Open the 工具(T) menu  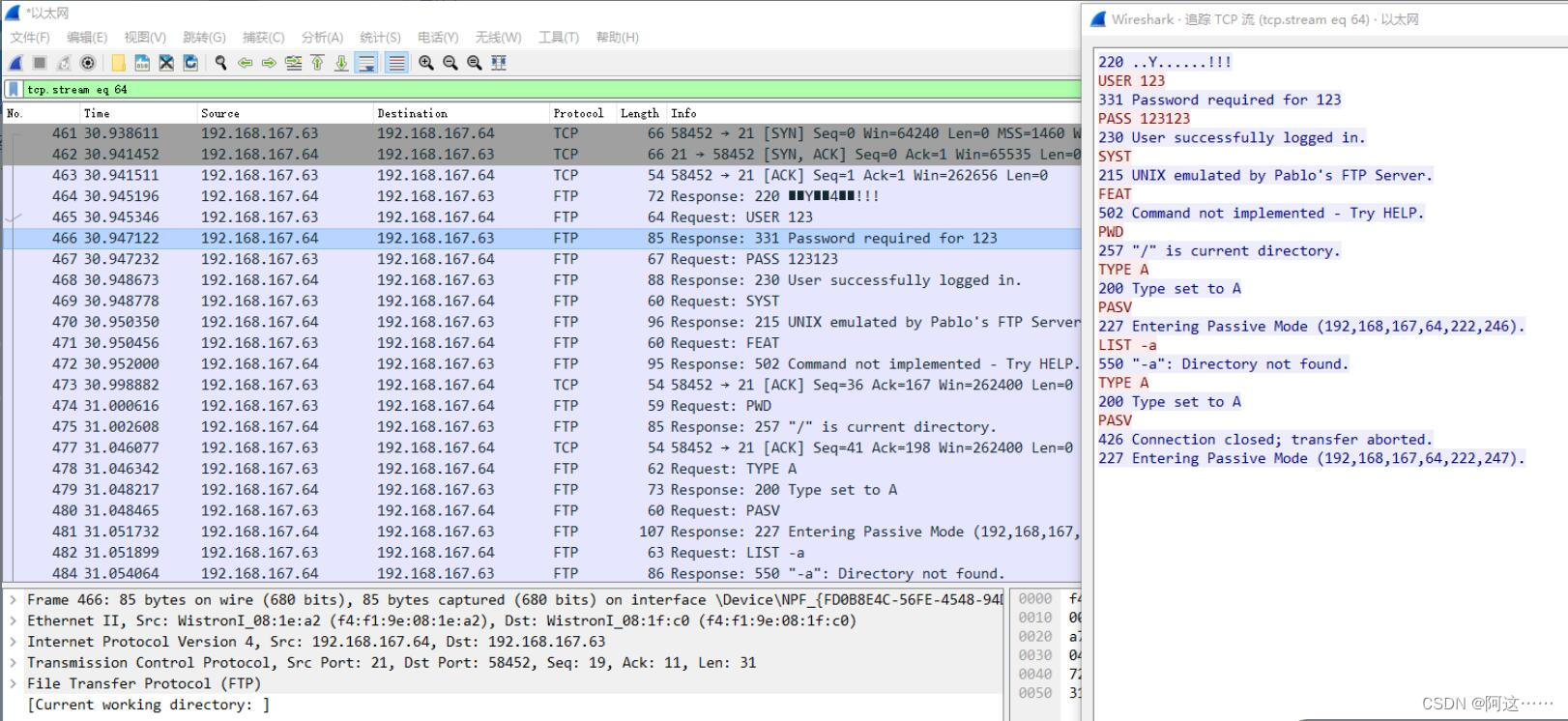559,38
